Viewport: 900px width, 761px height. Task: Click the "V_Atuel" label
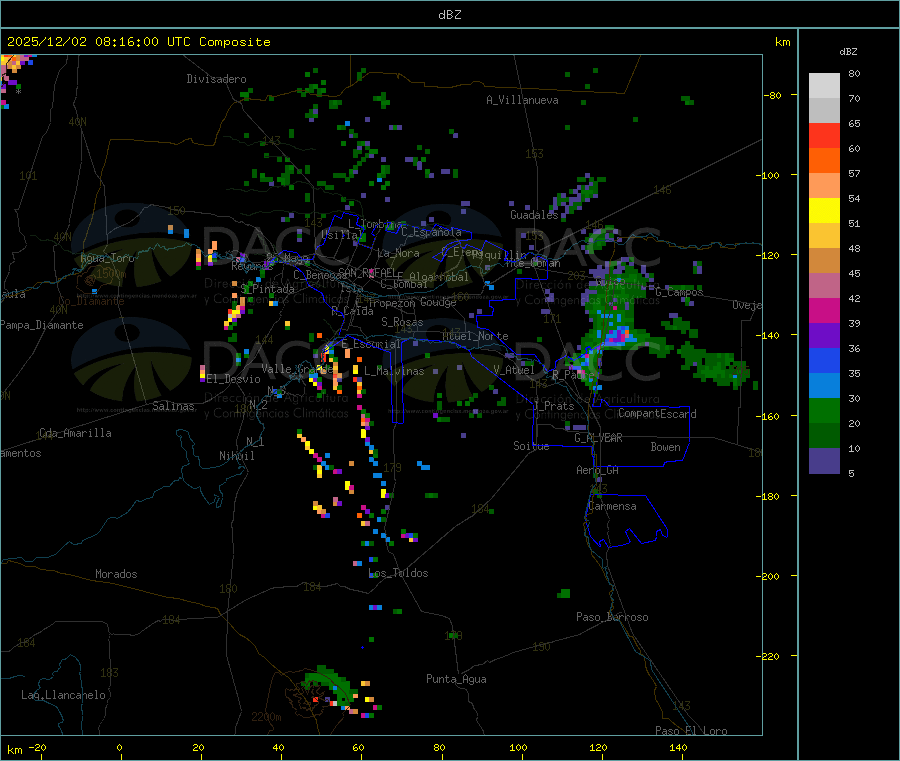click(513, 370)
